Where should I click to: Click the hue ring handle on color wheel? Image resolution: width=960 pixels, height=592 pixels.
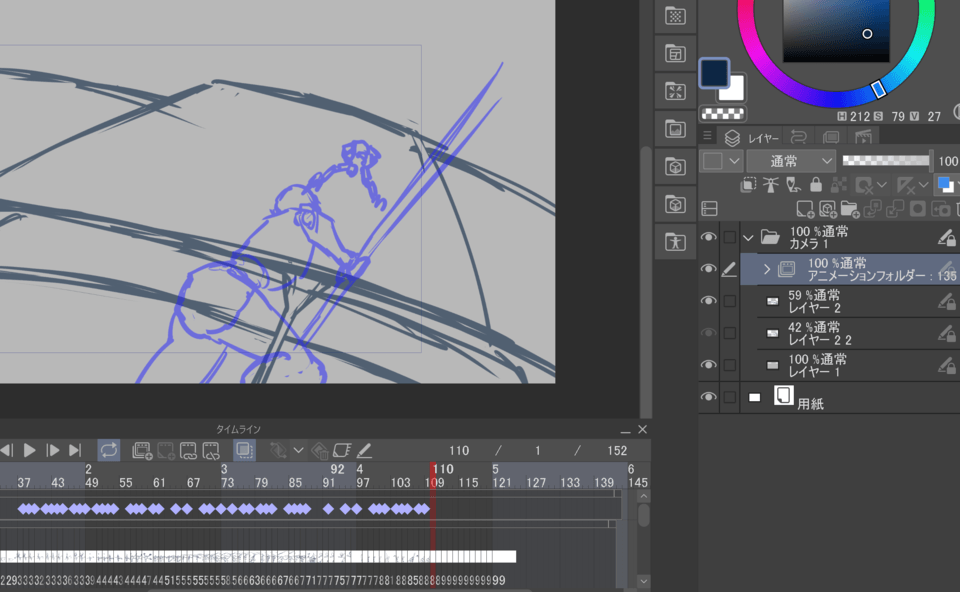[879, 89]
